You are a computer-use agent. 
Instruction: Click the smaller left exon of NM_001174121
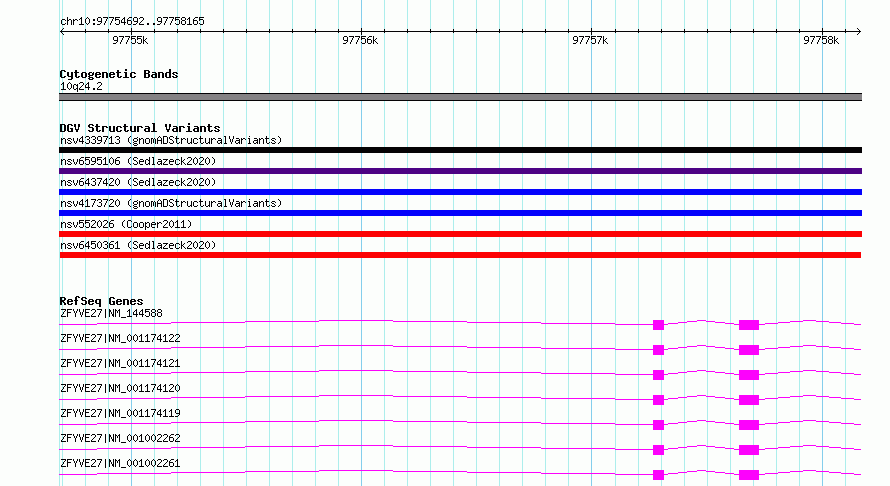coord(658,375)
